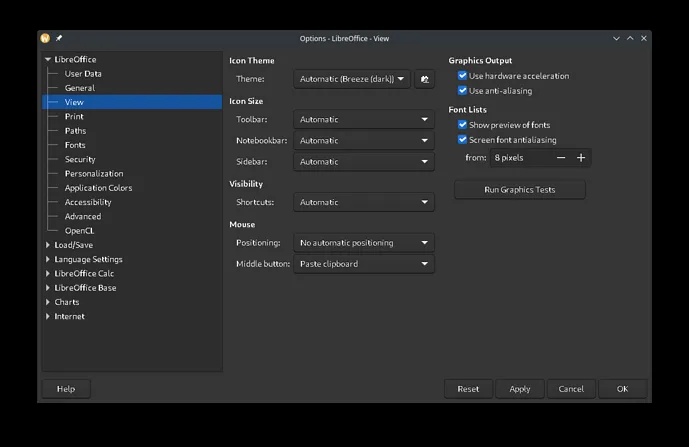Viewport: 689px width, 447px height.
Task: Click the Apply button
Action: point(519,389)
